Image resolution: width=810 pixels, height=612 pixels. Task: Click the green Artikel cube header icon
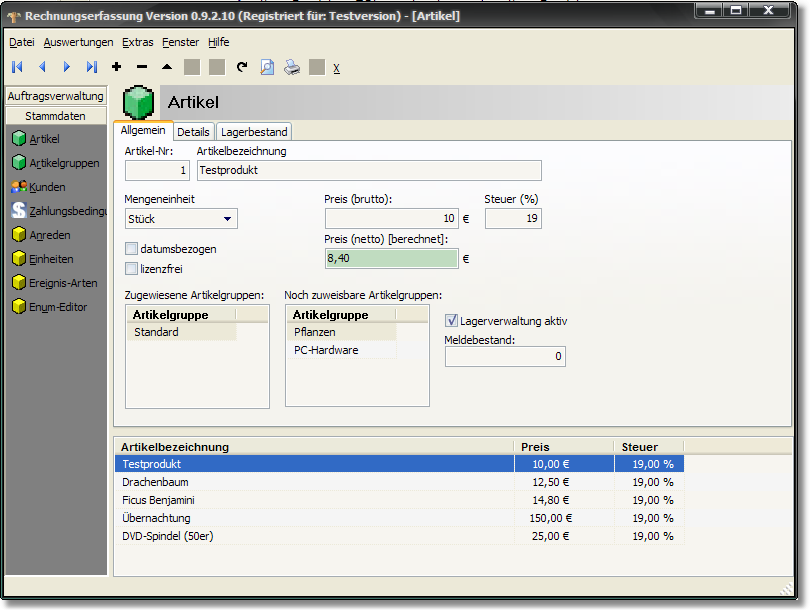tap(138, 102)
